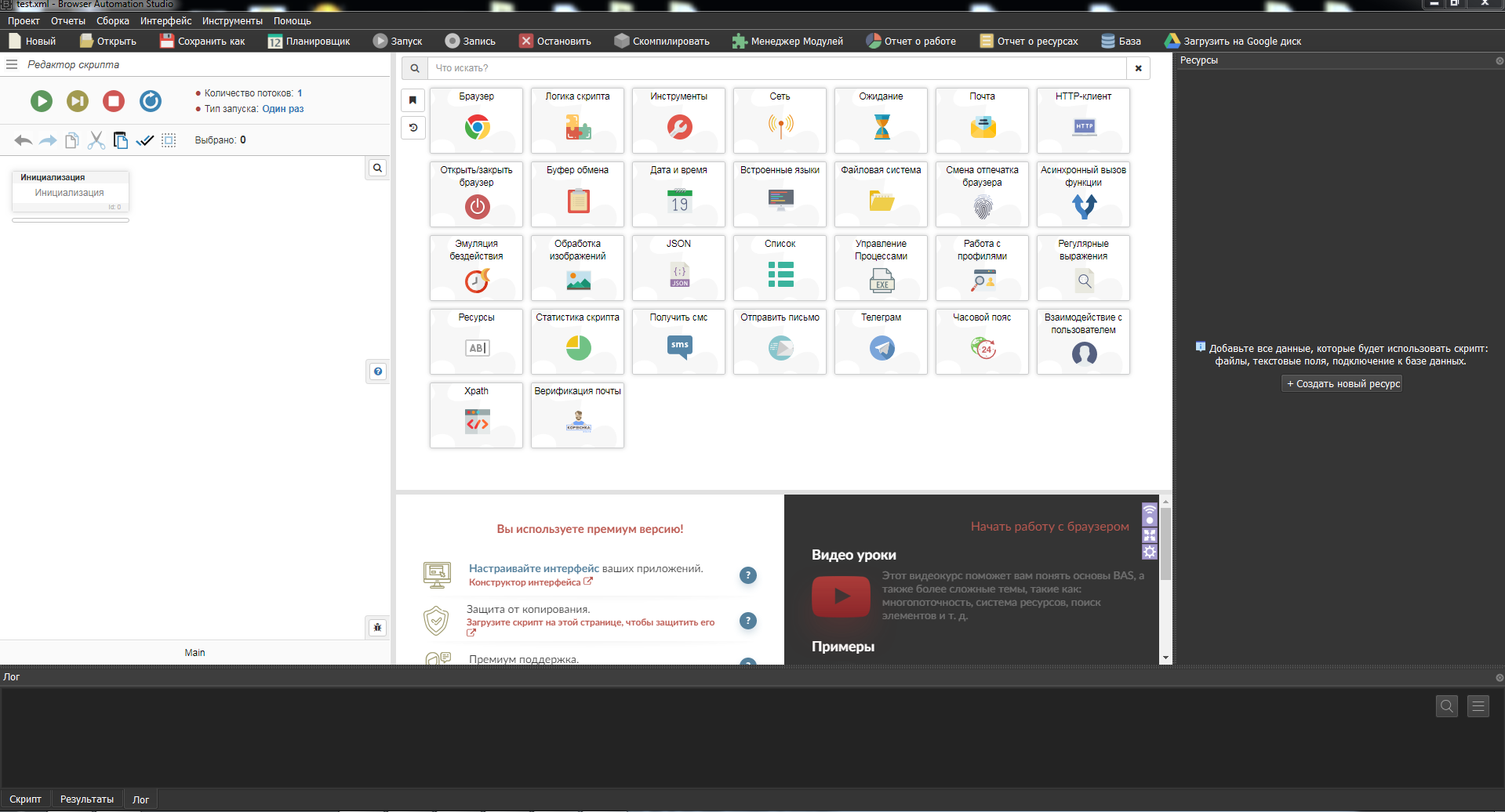Click the scissors Cut icon
The image size is (1505, 812).
click(96, 140)
